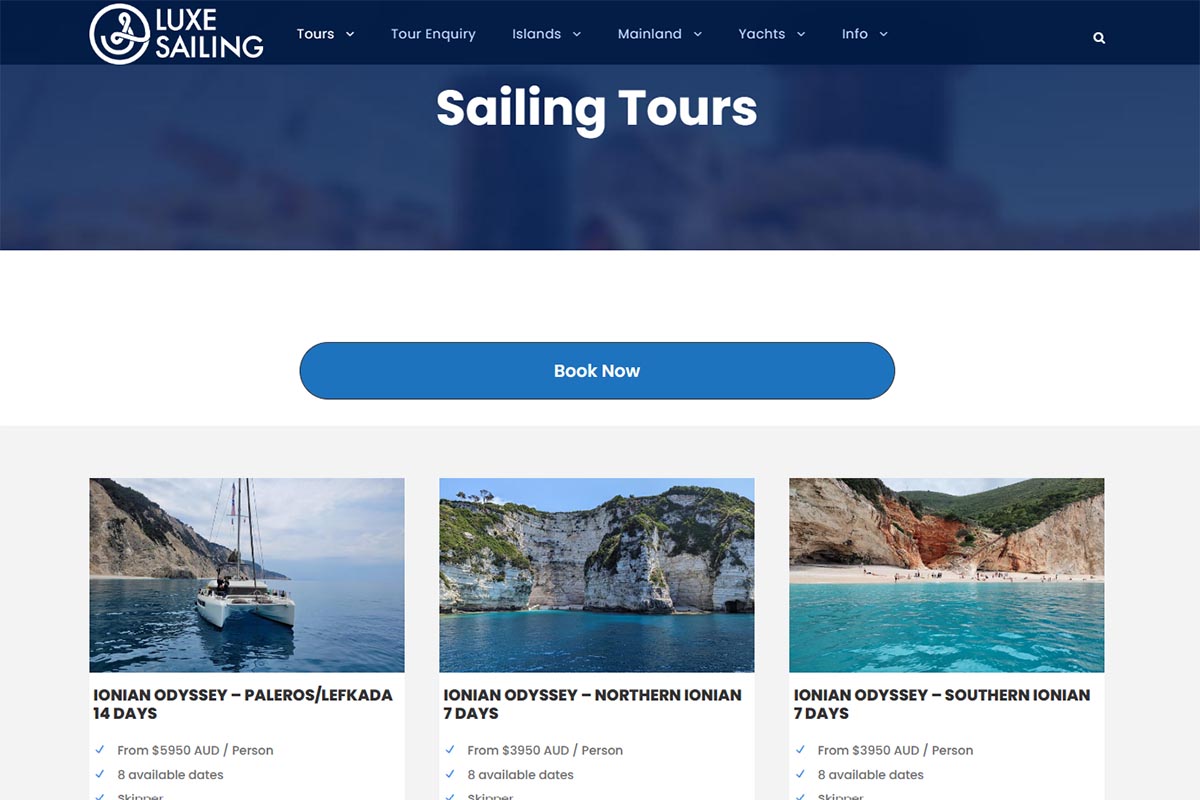
Task: Click the turquoise beach tour image
Action: point(947,575)
